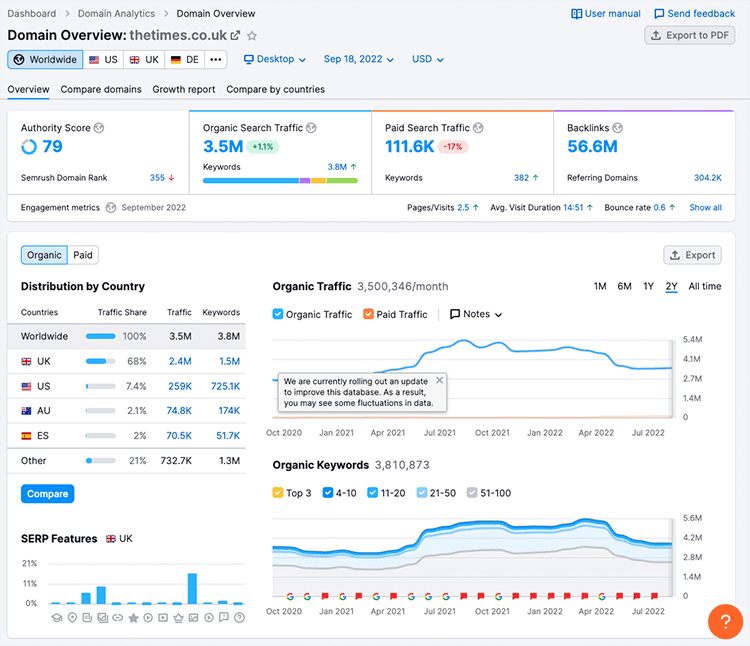Image resolution: width=750 pixels, height=646 pixels.
Task: Click the speech bubble question SERP icon
Action: click(x=223, y=617)
